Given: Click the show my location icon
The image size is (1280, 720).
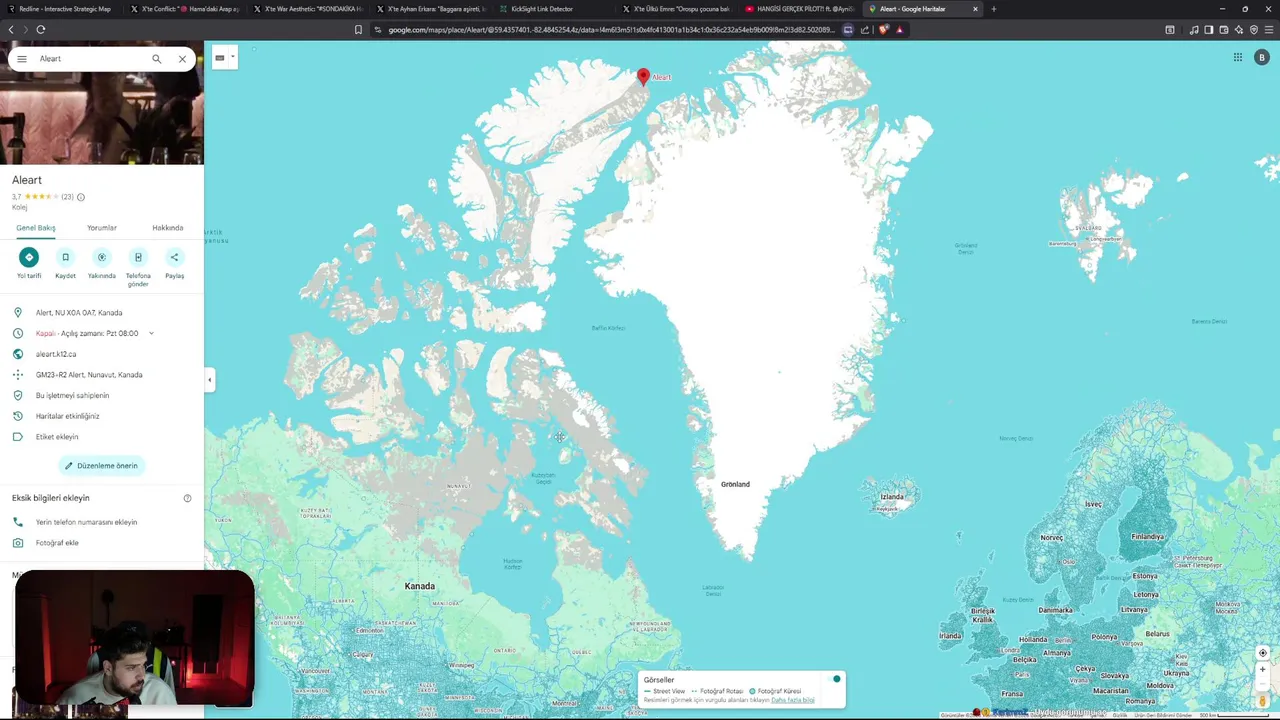Looking at the screenshot, I should pos(1262,653).
